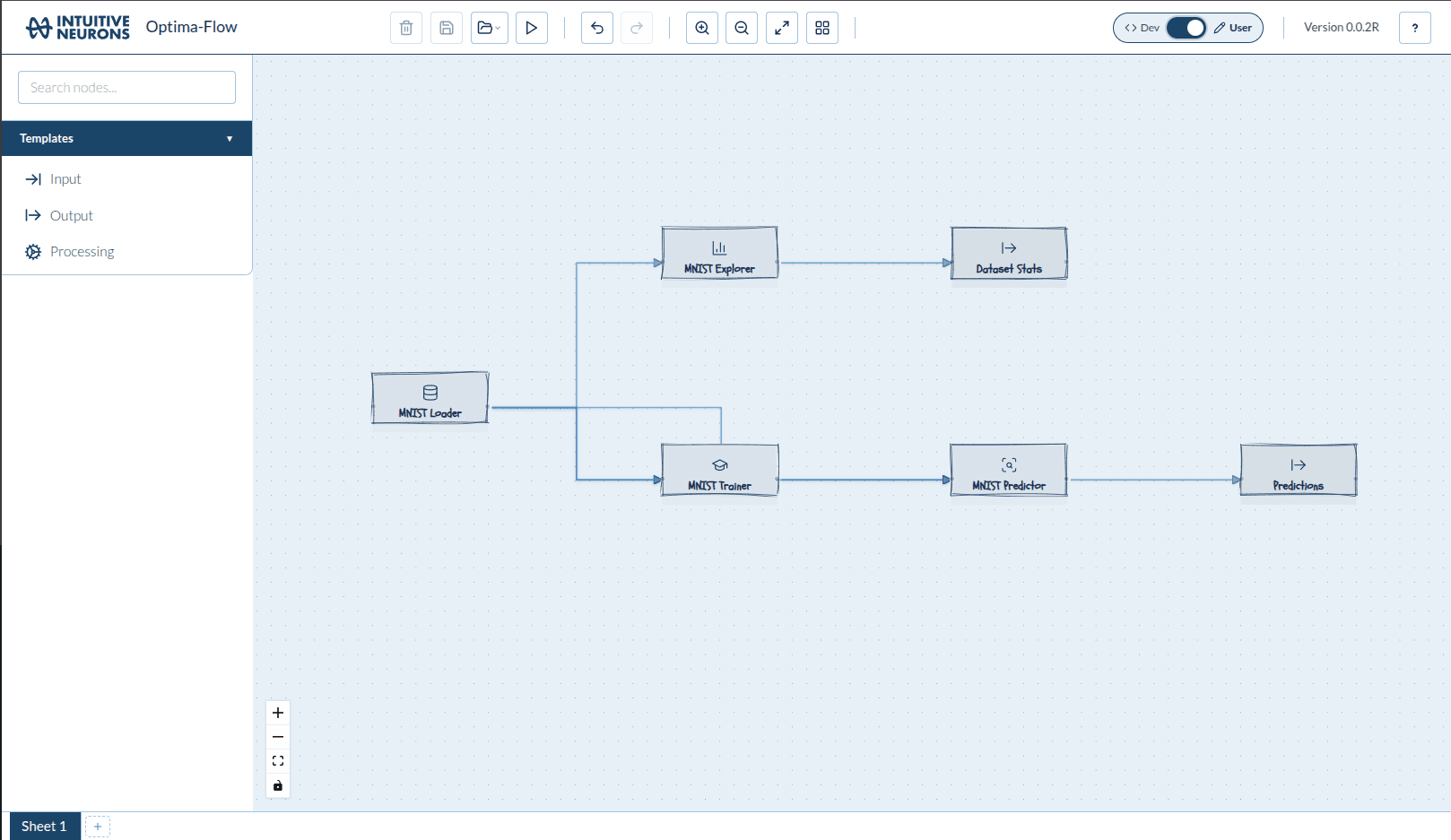Viewport: 1451px width, 840px height.
Task: Click database icon on MNIST Loader node
Action: point(430,392)
